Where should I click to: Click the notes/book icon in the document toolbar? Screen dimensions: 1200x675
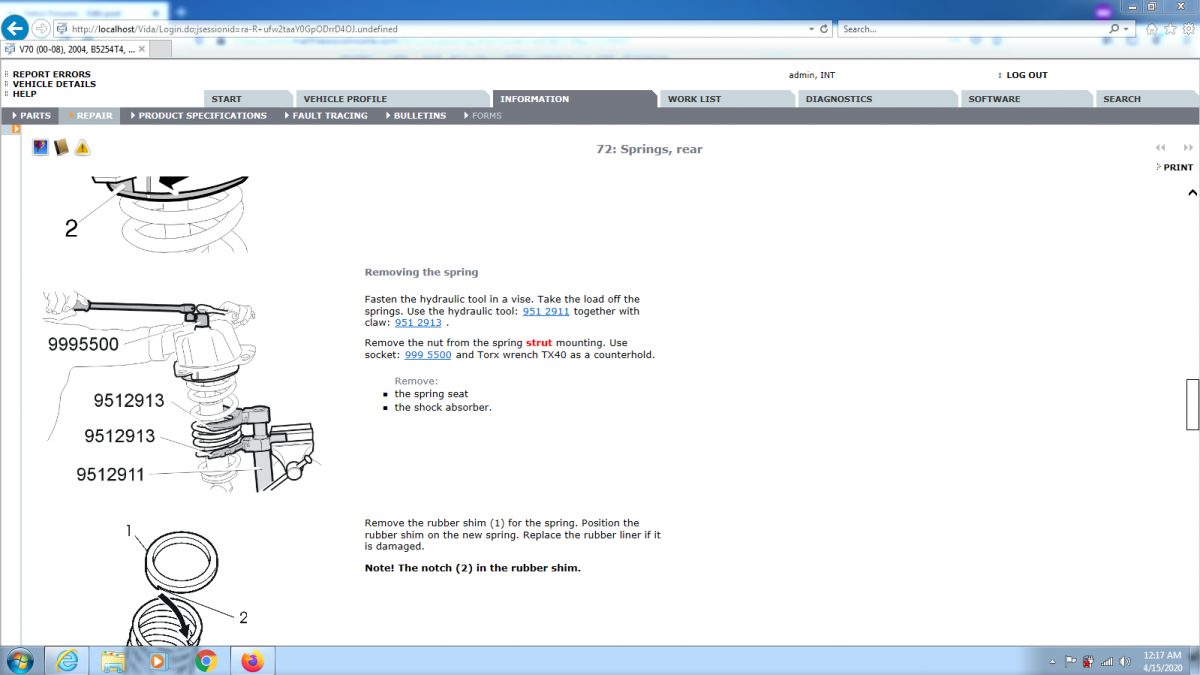point(61,147)
